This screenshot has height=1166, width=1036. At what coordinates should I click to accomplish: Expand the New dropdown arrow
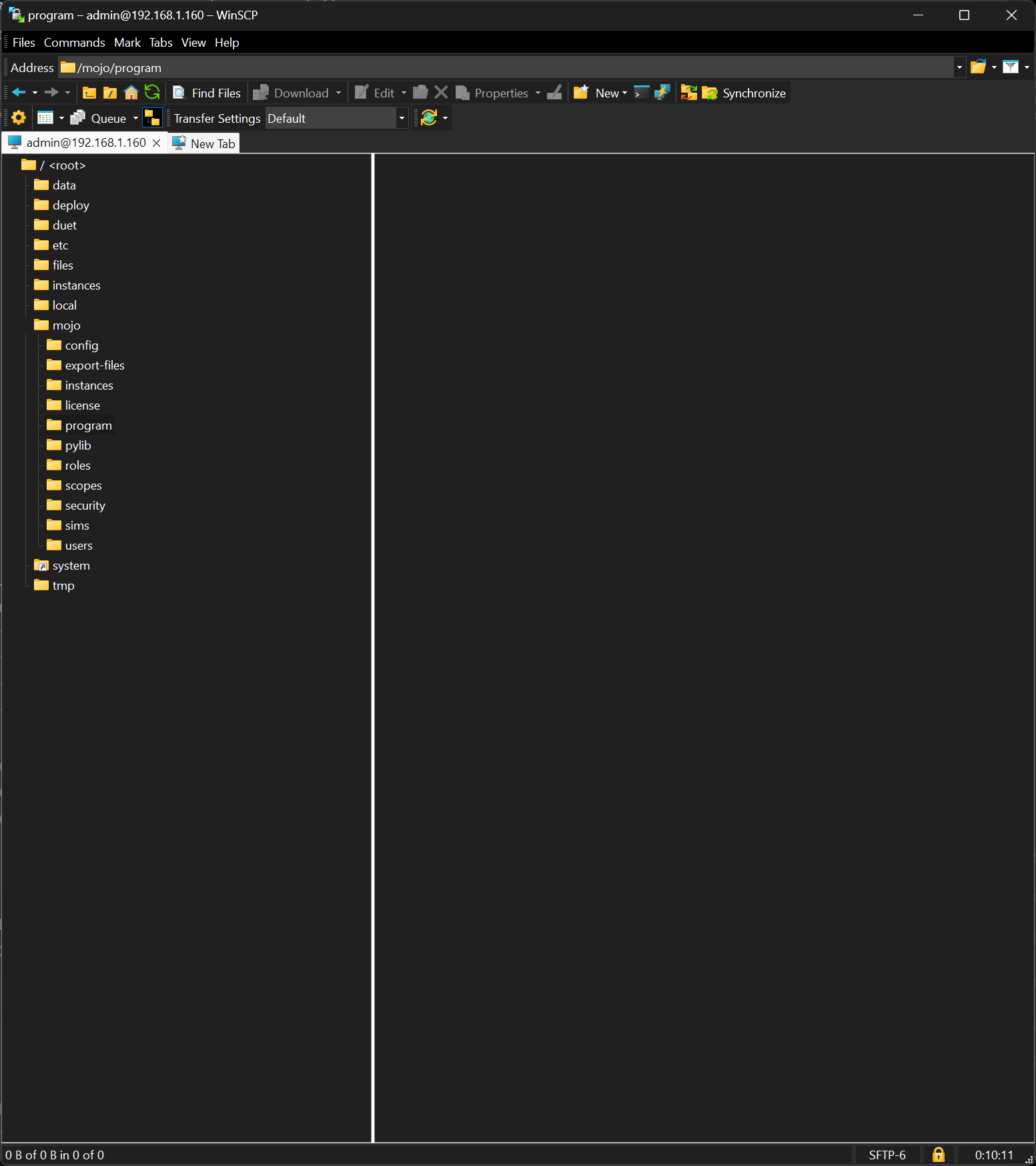tap(624, 93)
